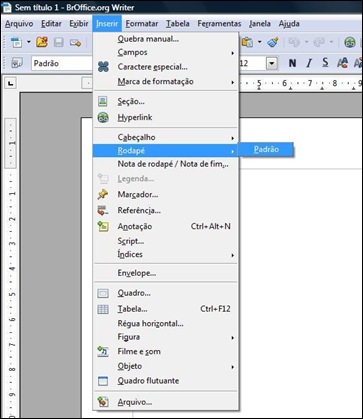
Task: Click the Seção icon in menu
Action: tap(103, 102)
